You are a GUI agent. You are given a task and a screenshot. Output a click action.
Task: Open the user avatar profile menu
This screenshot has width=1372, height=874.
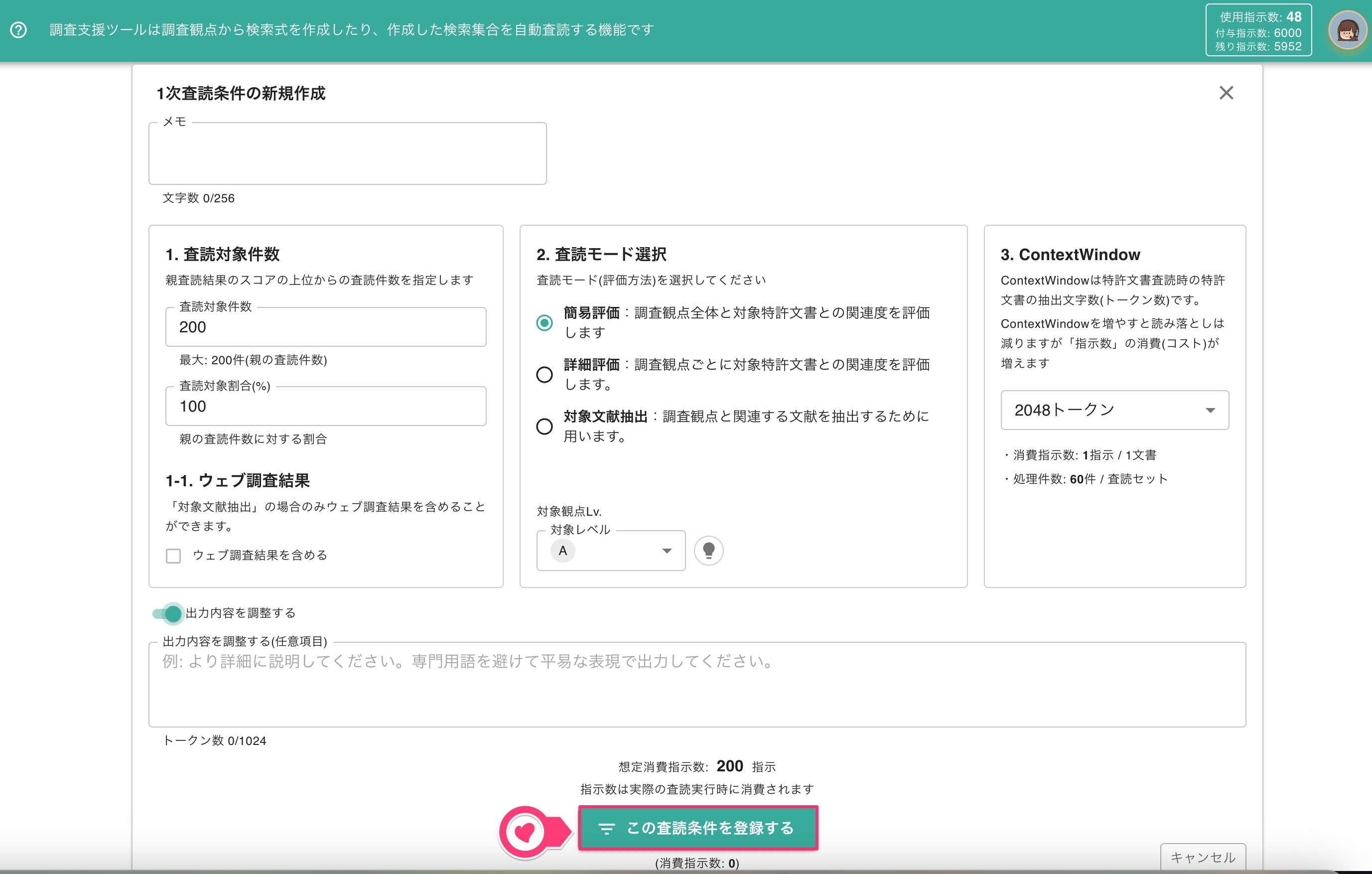1347,30
